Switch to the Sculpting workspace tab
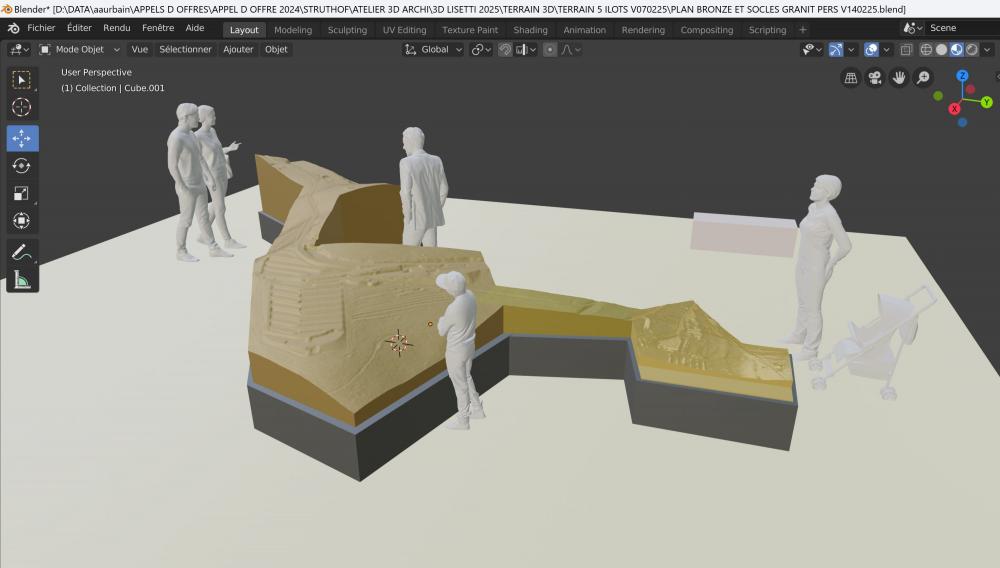Viewport: 1000px width, 568px height. coord(347,30)
